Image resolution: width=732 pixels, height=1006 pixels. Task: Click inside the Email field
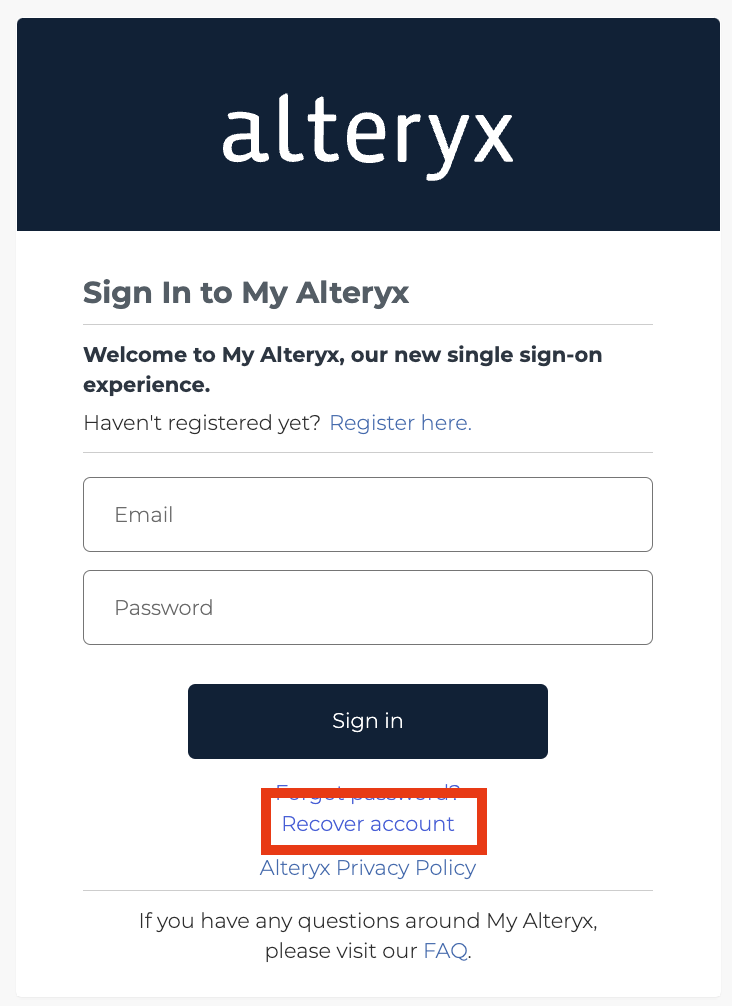pos(368,514)
